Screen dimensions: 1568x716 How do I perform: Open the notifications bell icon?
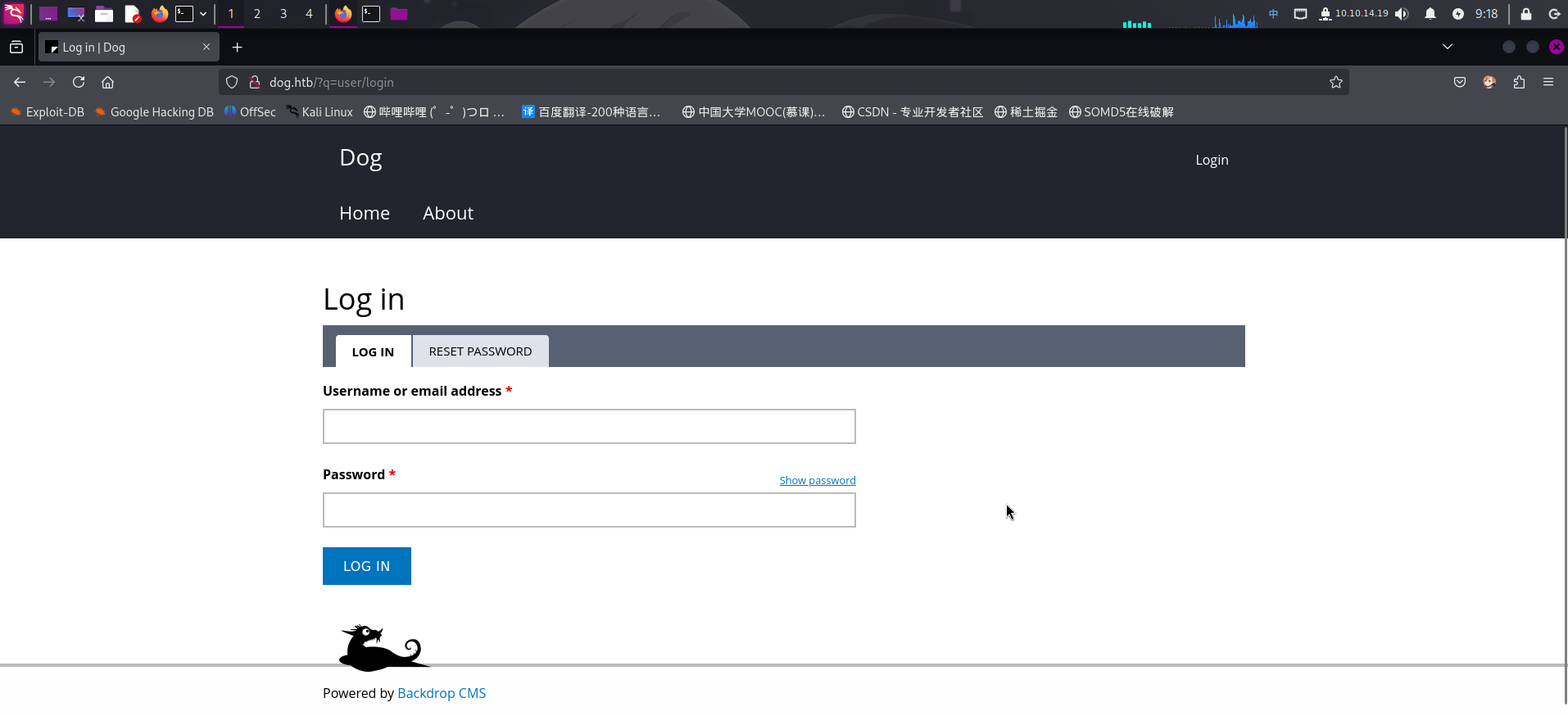[1430, 14]
